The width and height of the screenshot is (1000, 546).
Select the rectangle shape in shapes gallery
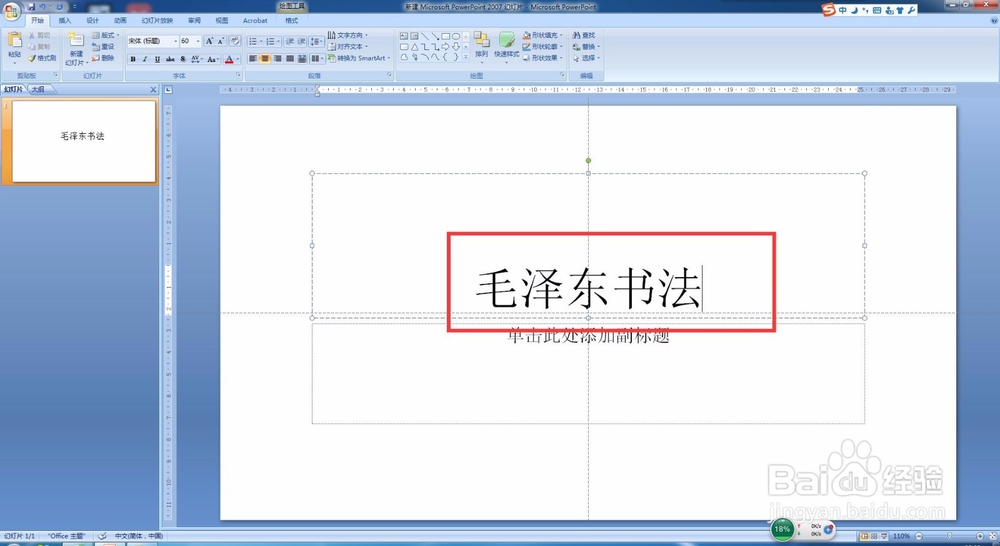click(445, 36)
